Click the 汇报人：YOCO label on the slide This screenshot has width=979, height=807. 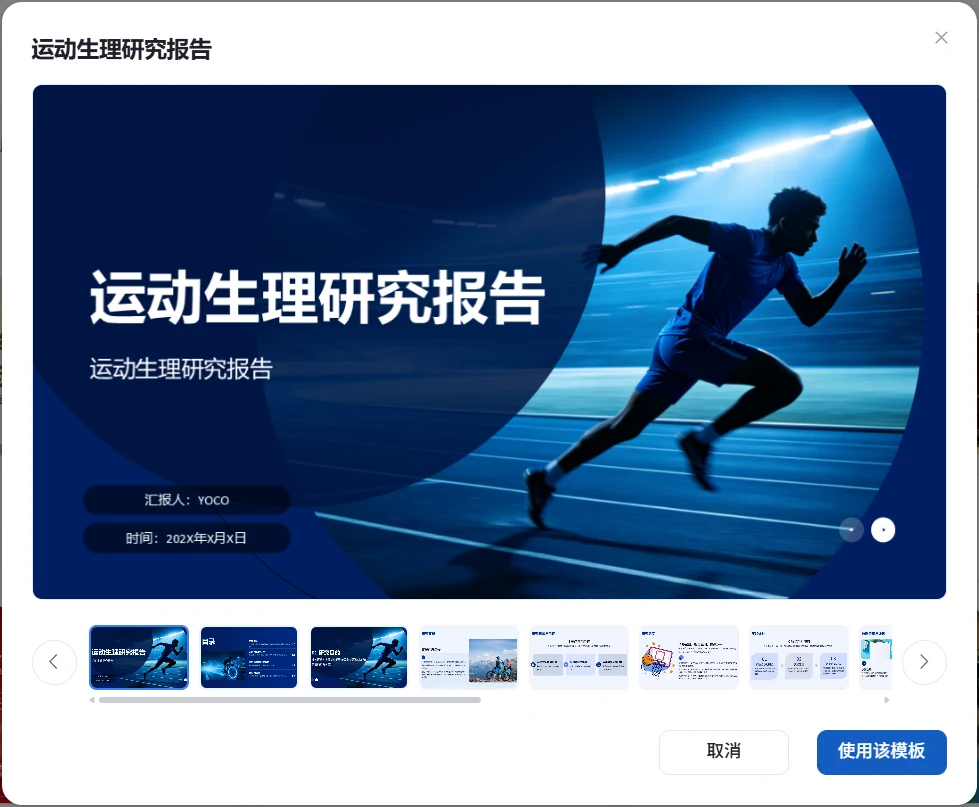[x=187, y=500]
